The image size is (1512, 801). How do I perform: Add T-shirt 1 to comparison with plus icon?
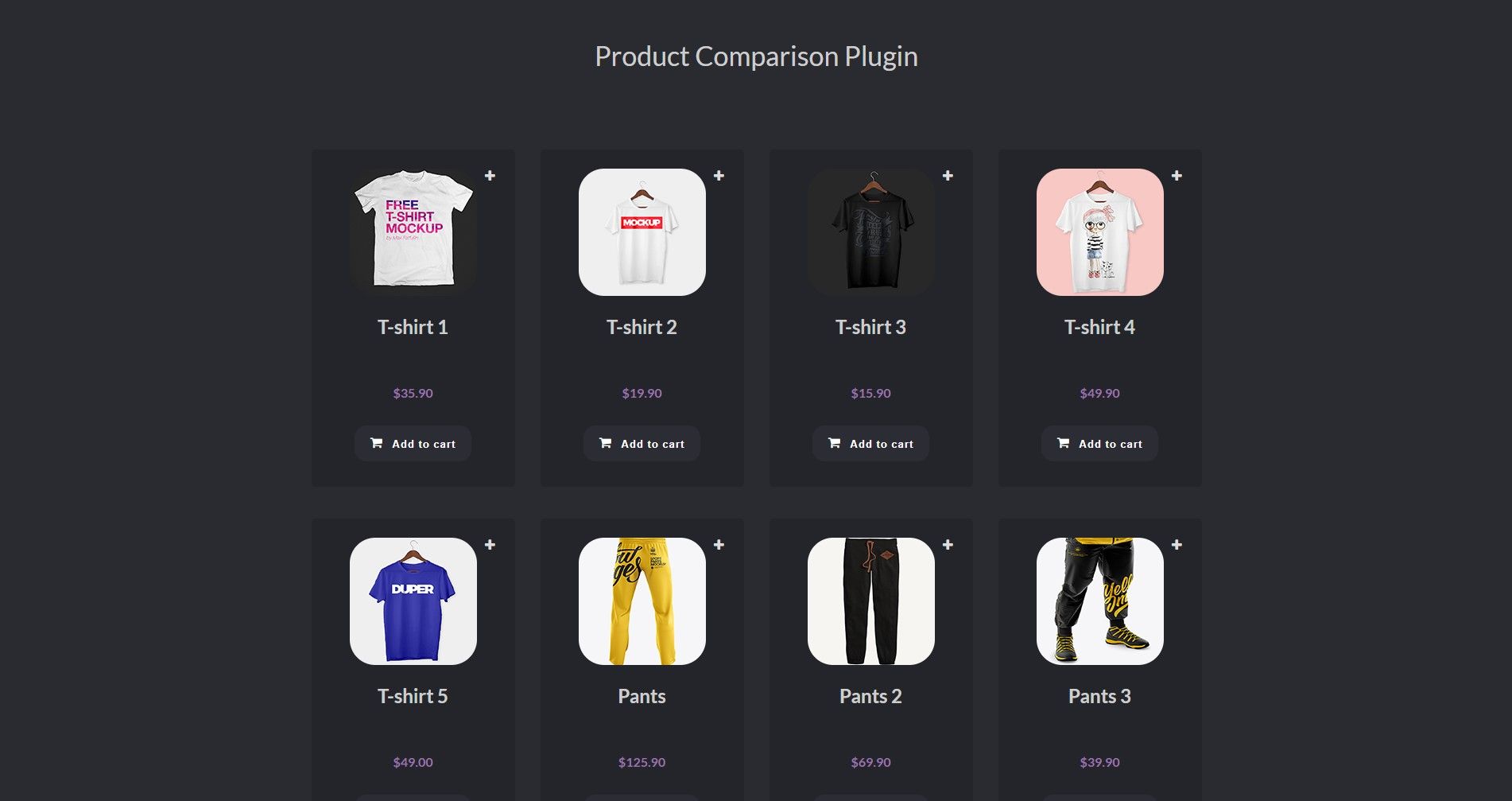490,176
